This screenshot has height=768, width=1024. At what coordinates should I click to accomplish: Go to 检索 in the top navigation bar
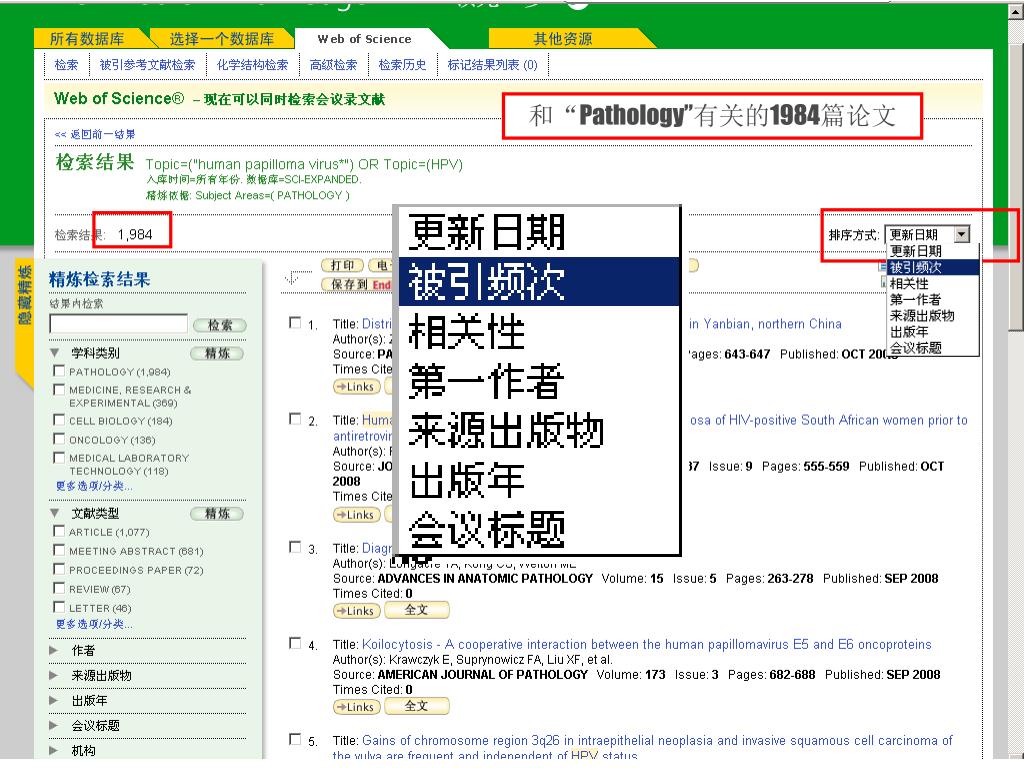coord(67,65)
